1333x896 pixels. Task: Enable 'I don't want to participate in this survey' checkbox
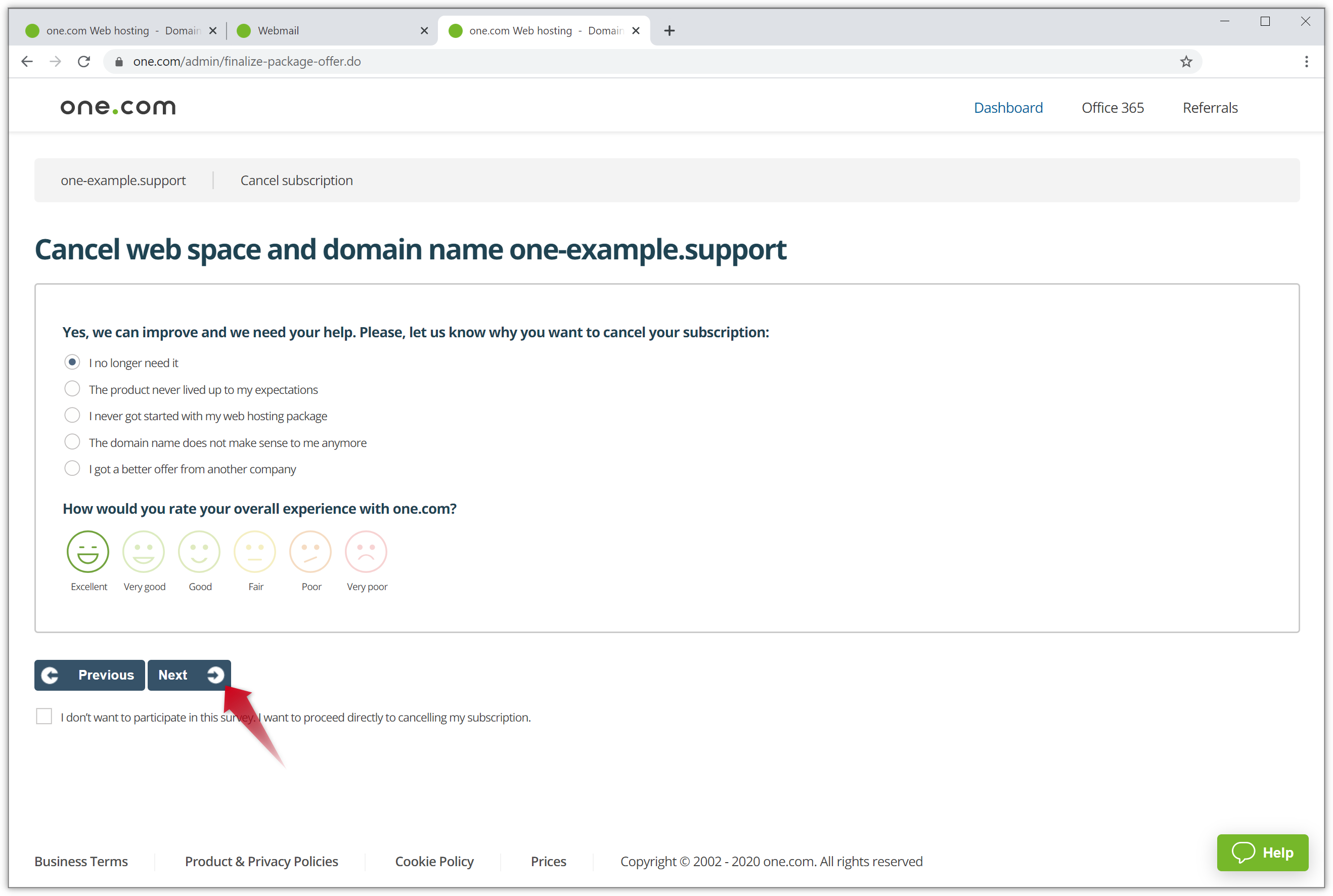point(44,717)
